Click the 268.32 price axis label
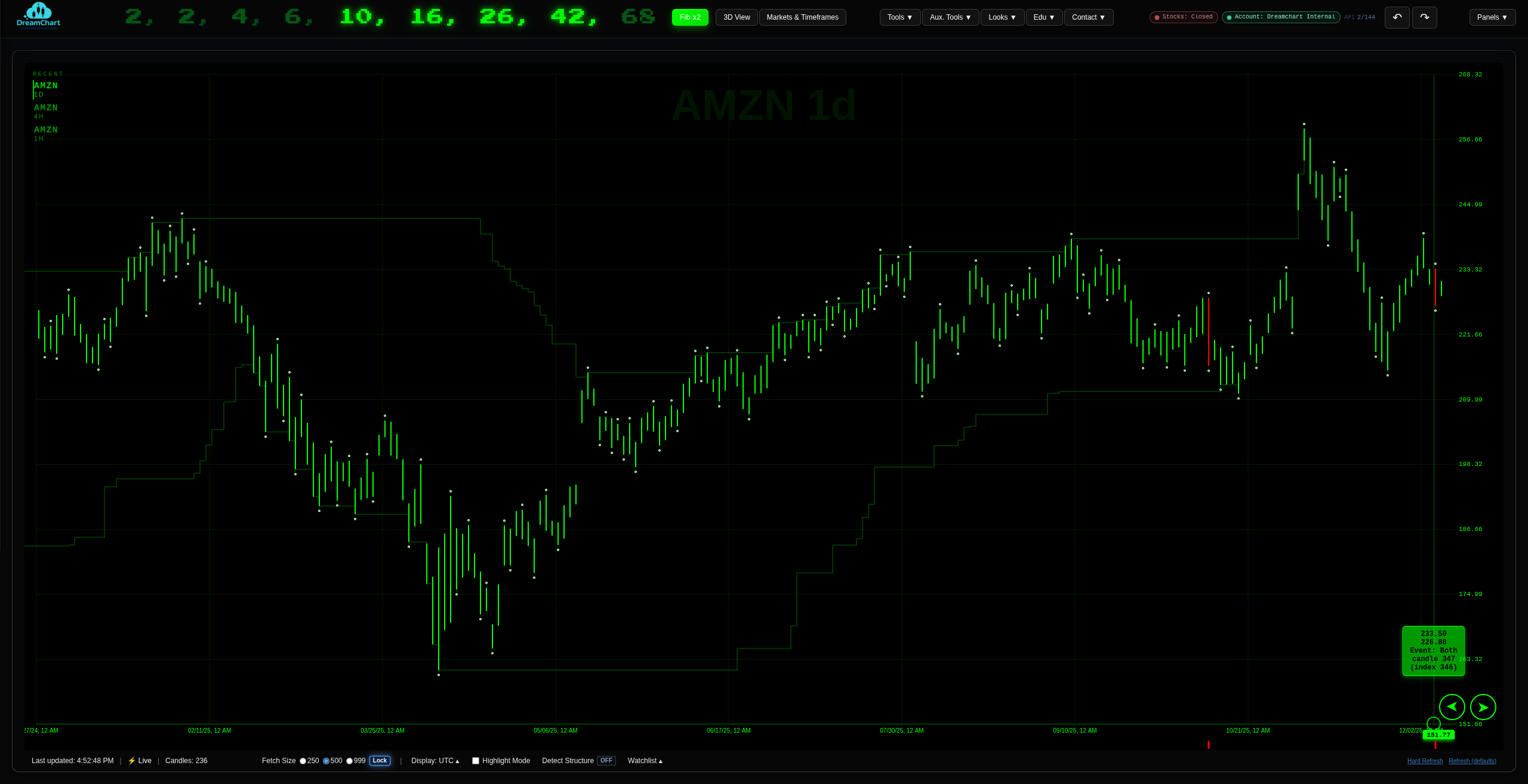 (1470, 75)
